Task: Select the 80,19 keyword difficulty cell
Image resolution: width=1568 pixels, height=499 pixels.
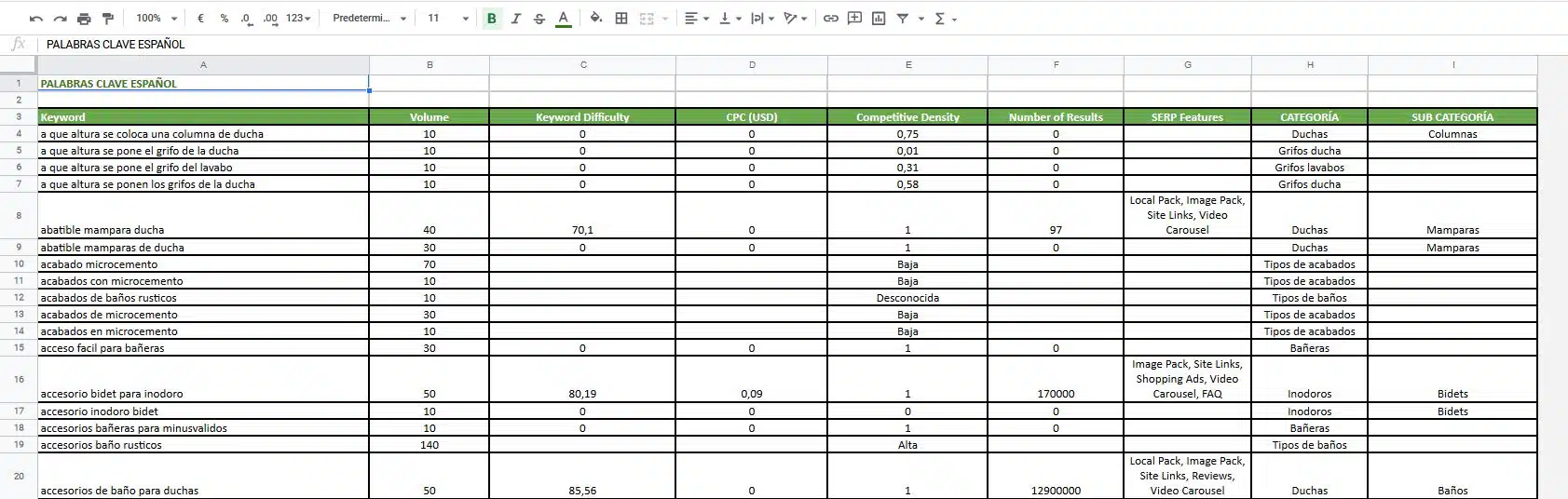Action: (582, 379)
